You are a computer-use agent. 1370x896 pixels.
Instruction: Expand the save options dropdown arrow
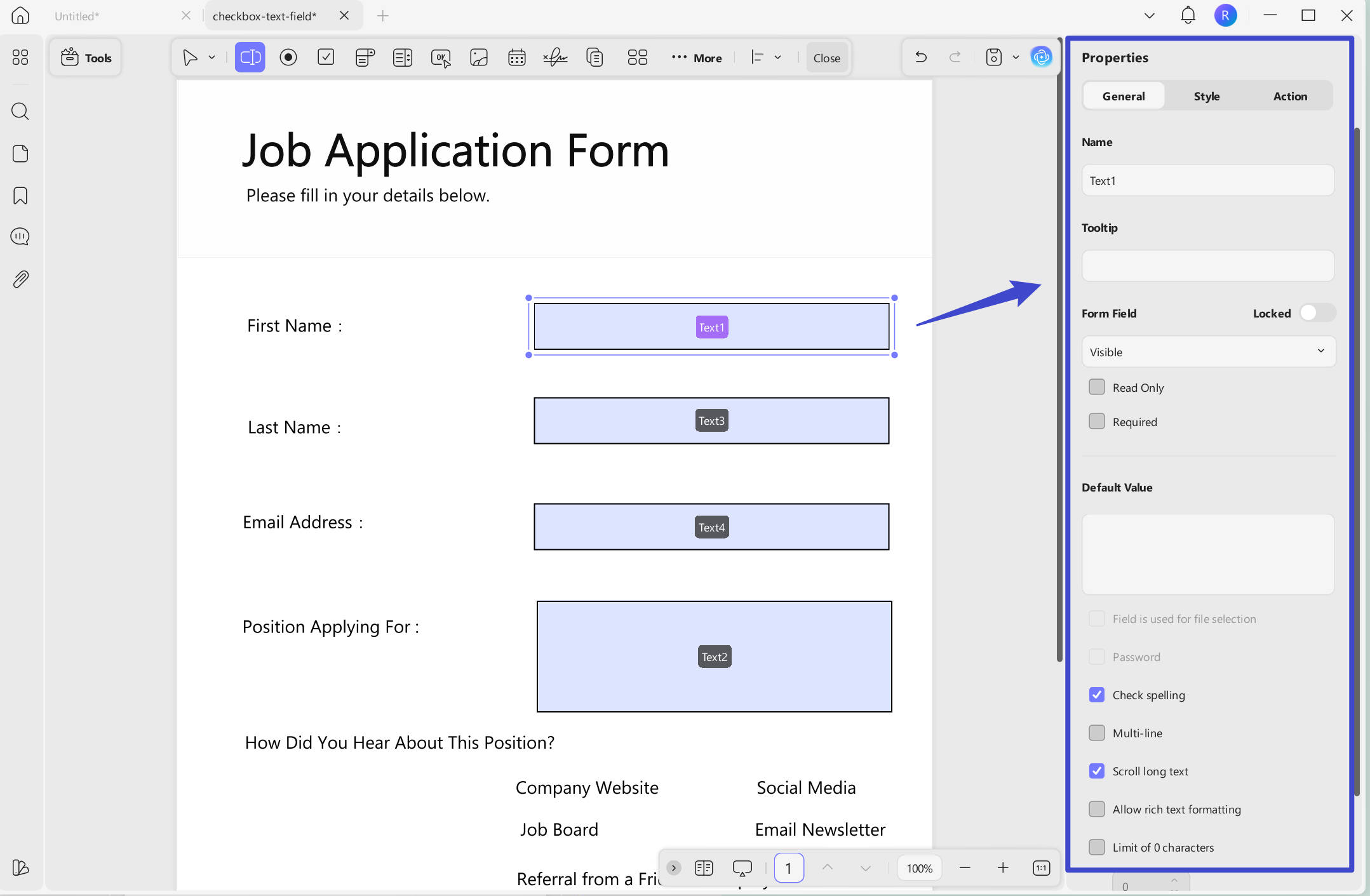[x=1016, y=58]
